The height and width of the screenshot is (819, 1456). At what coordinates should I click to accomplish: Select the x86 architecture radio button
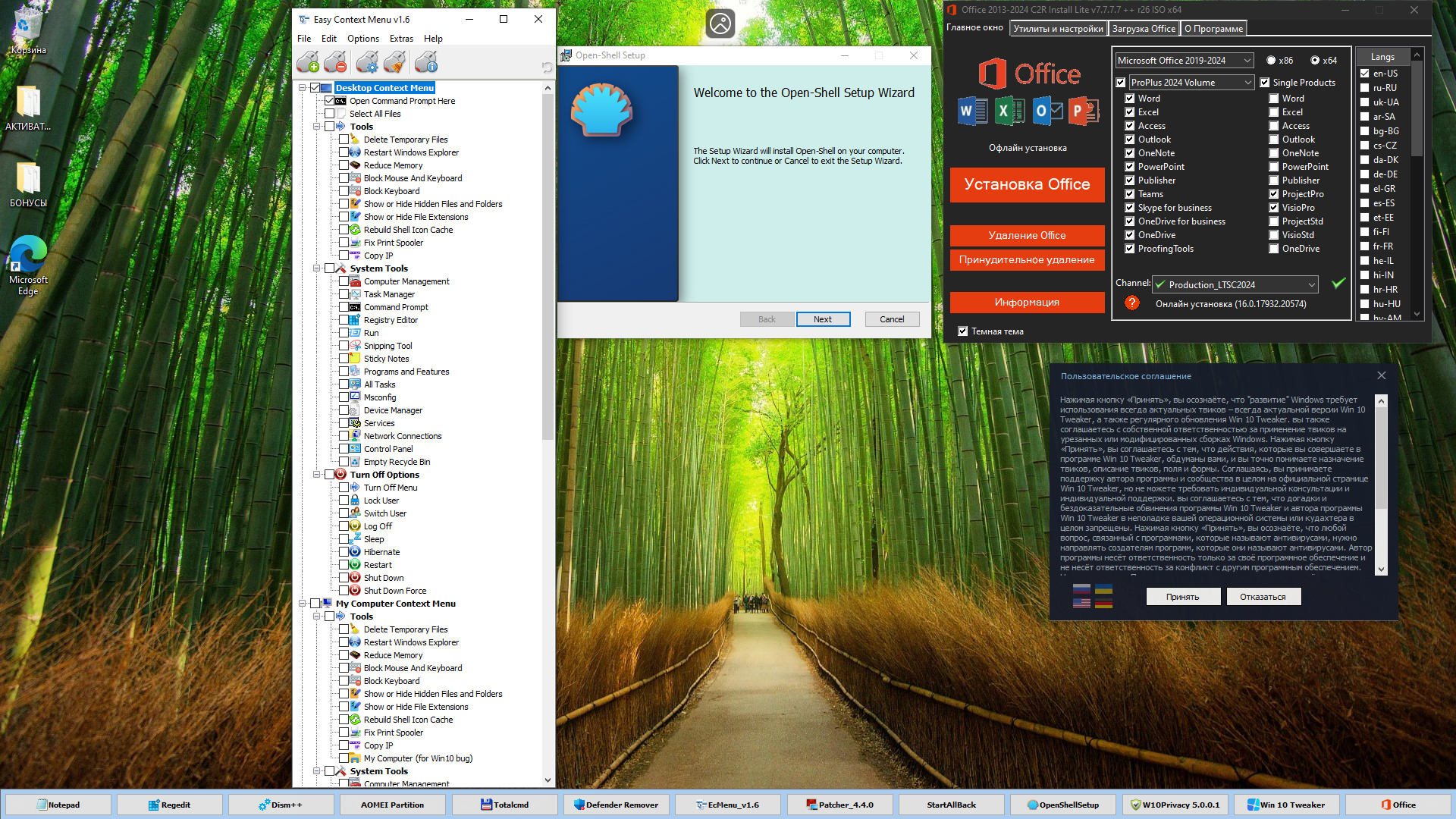[1271, 61]
